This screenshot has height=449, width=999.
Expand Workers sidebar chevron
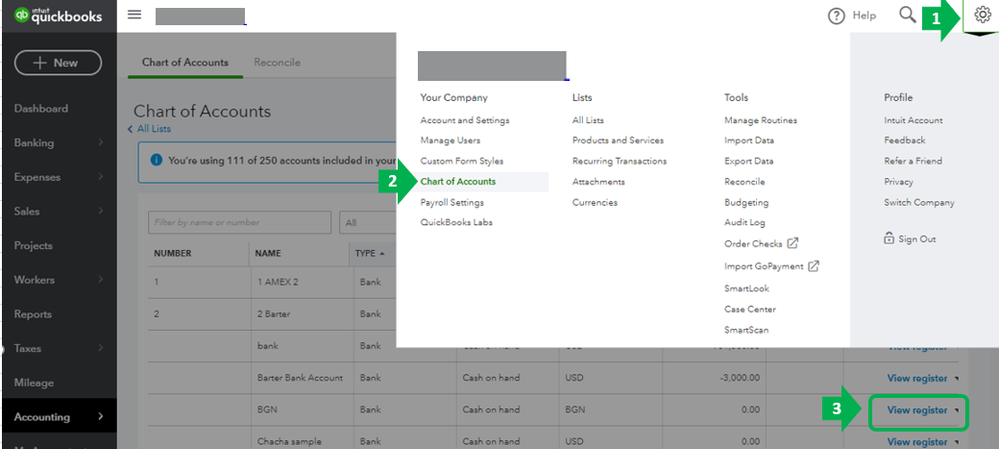coord(101,280)
